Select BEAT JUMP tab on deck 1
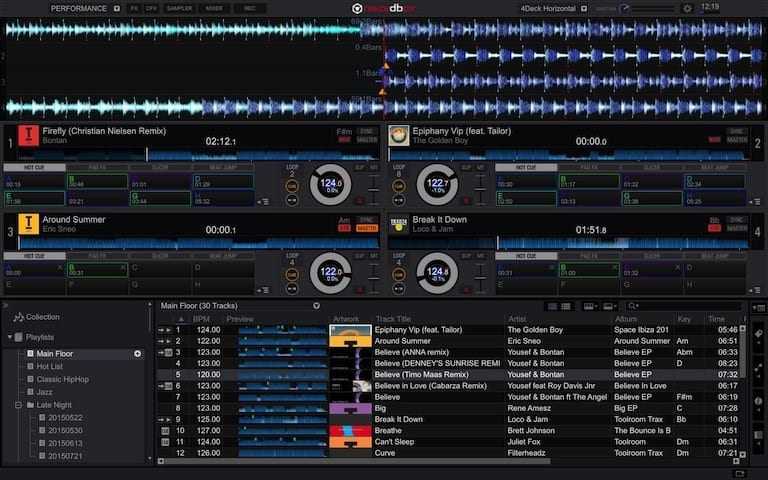The image size is (768, 480). click(x=223, y=168)
